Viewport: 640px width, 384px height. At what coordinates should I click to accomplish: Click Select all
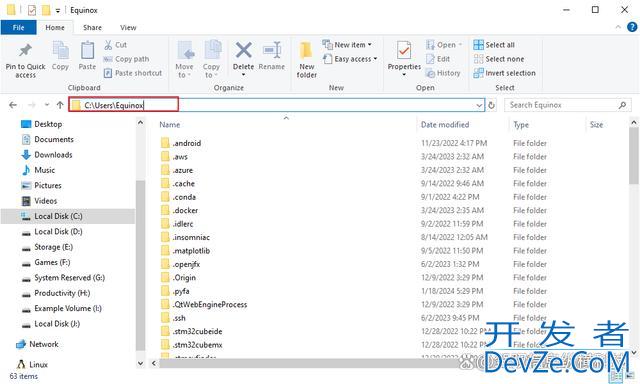(x=494, y=45)
